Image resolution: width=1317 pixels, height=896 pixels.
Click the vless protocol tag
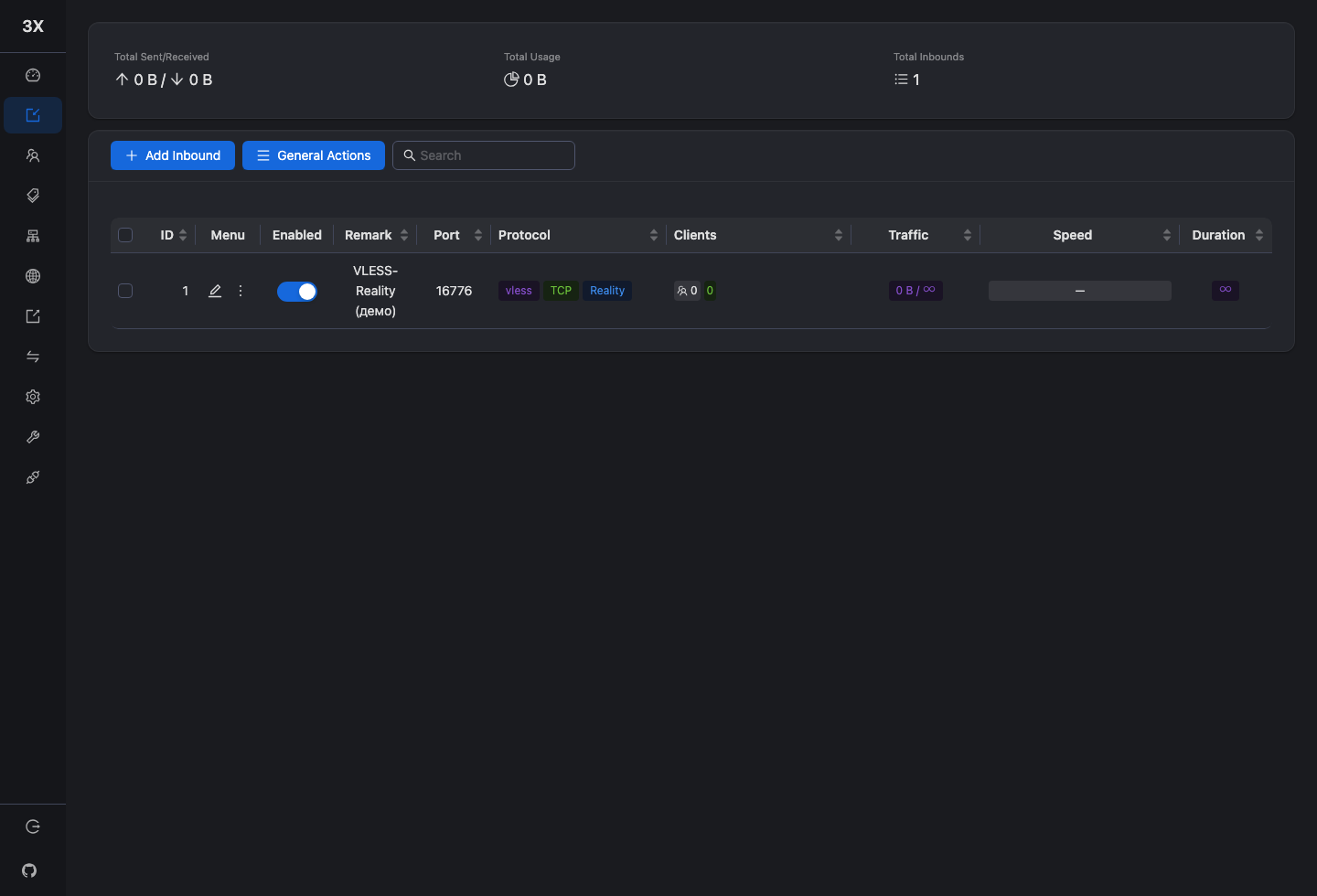[x=519, y=291]
